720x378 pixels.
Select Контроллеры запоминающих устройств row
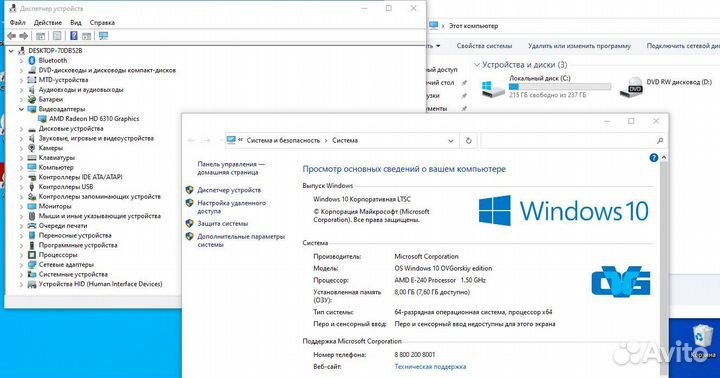click(100, 197)
